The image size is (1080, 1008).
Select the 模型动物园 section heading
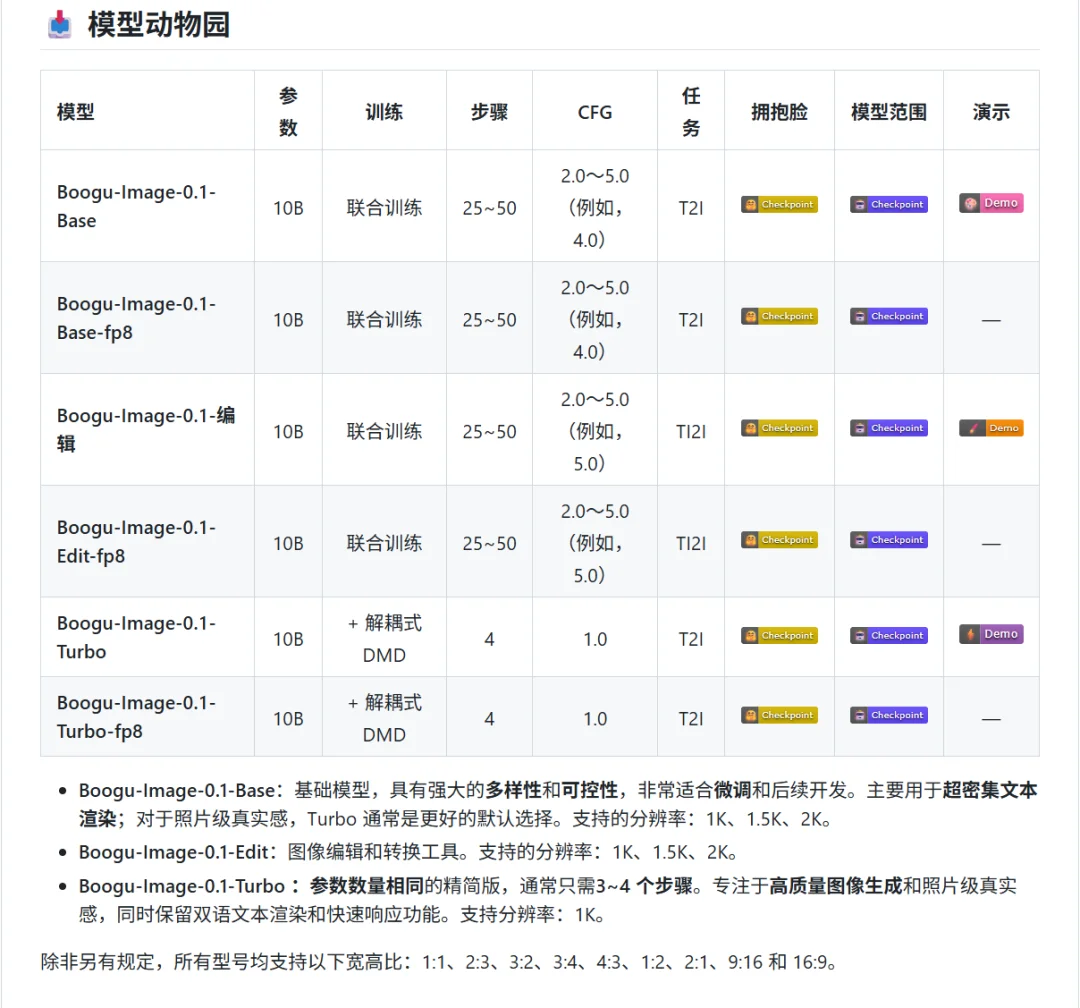(x=158, y=25)
